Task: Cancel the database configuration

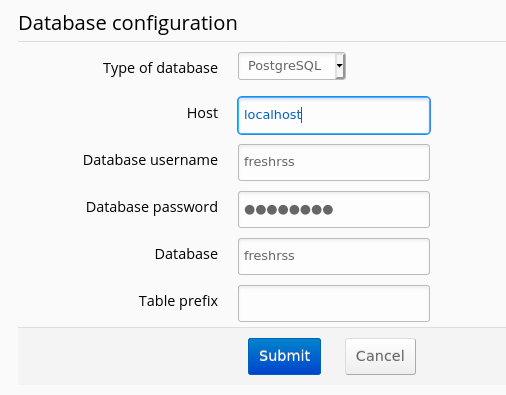Action: coord(380,356)
